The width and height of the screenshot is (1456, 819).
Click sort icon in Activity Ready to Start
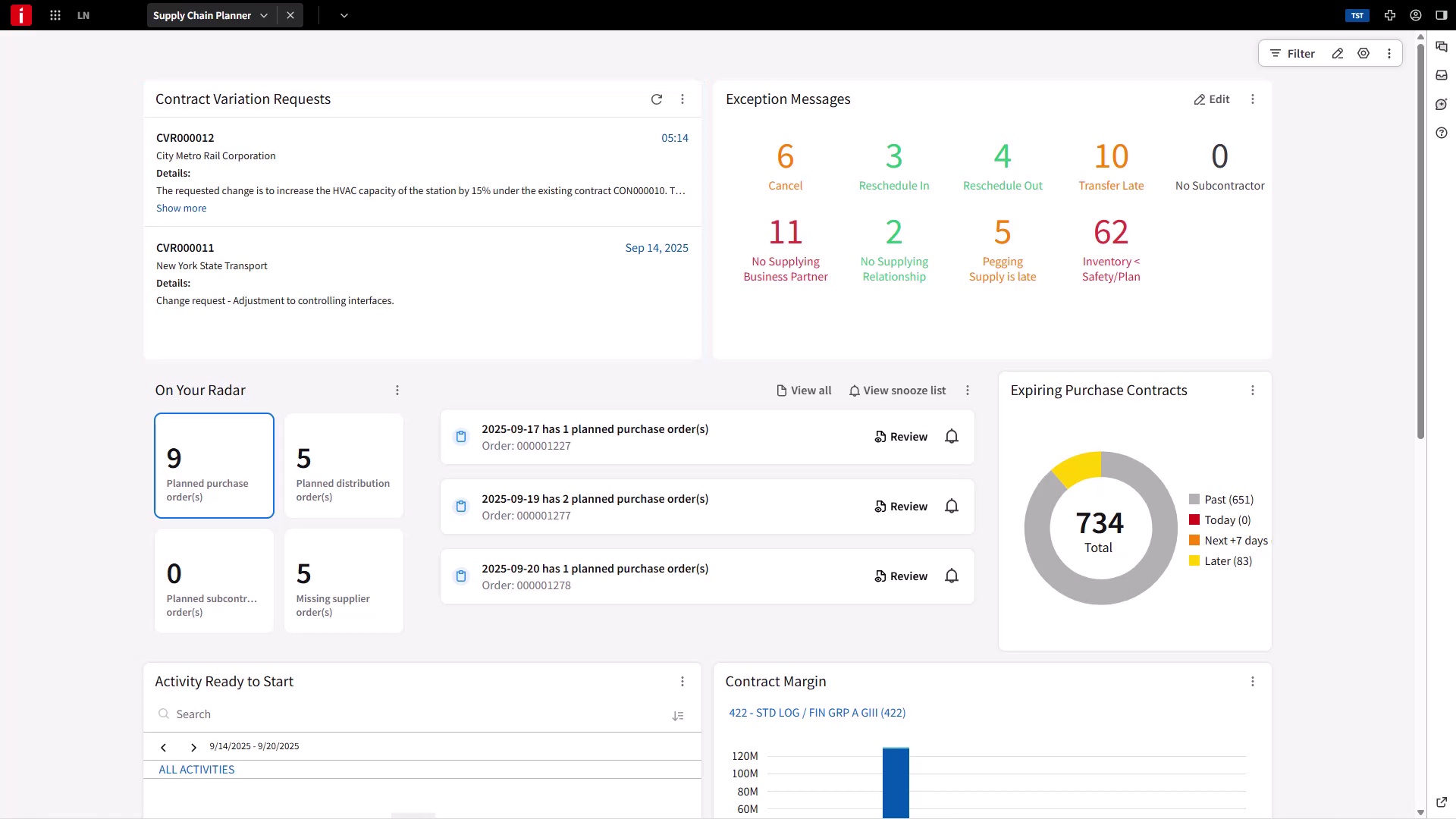678,716
